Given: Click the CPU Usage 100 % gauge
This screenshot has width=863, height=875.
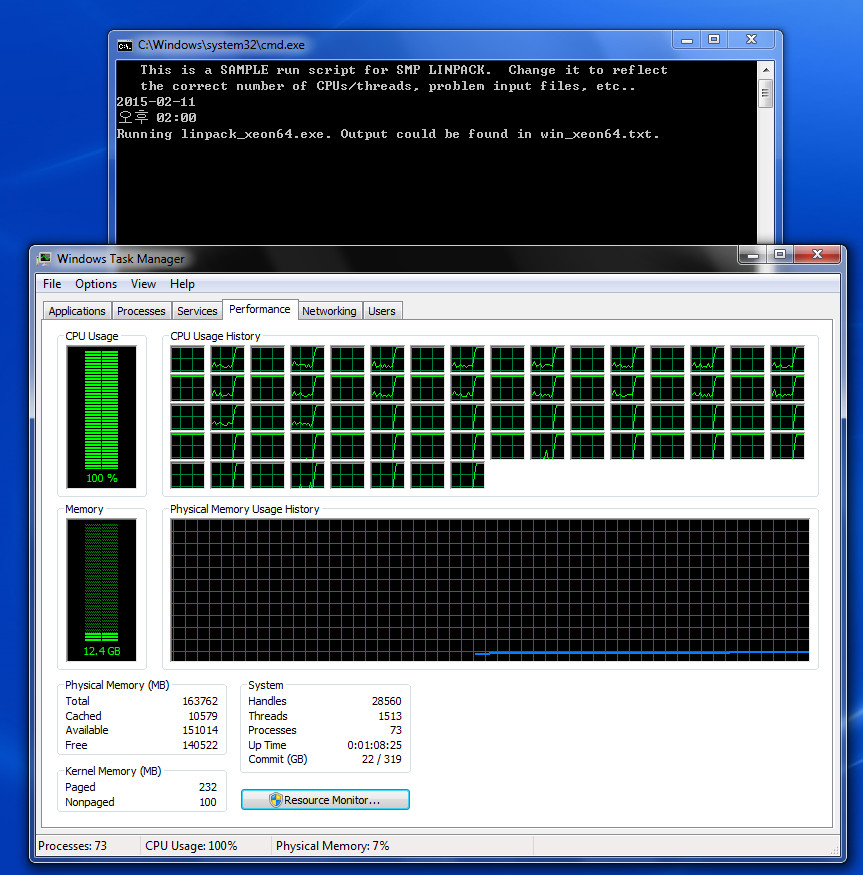Looking at the screenshot, I should 102,417.
